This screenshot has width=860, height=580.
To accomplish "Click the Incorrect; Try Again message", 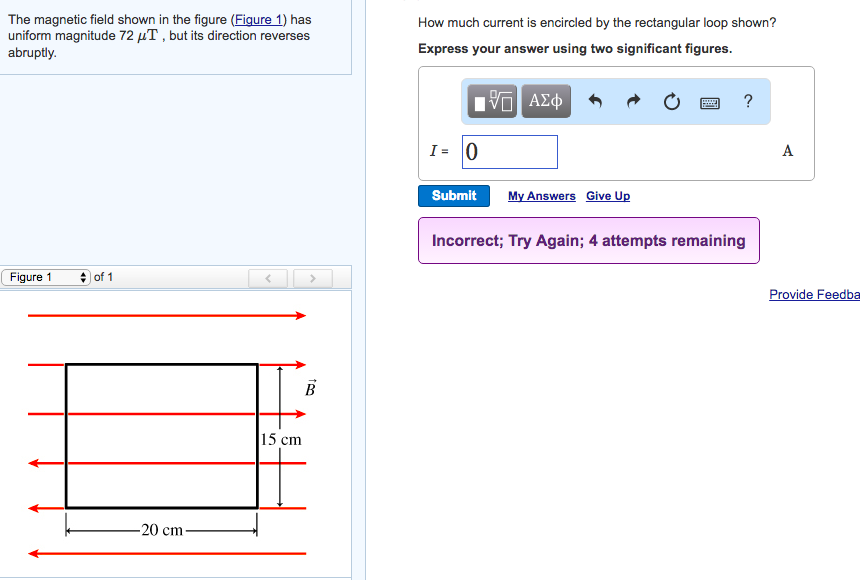I will click(589, 241).
